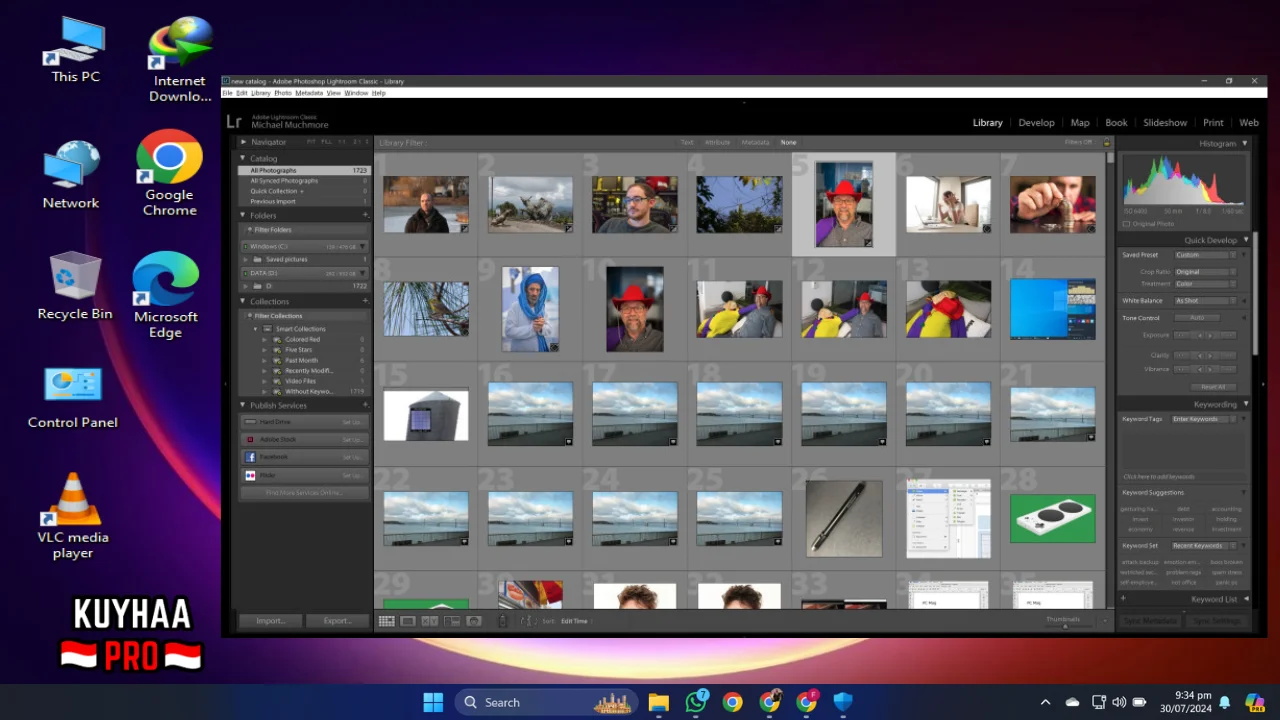The image size is (1280, 720).
Task: Open File Explorer from the taskbar
Action: (x=658, y=702)
